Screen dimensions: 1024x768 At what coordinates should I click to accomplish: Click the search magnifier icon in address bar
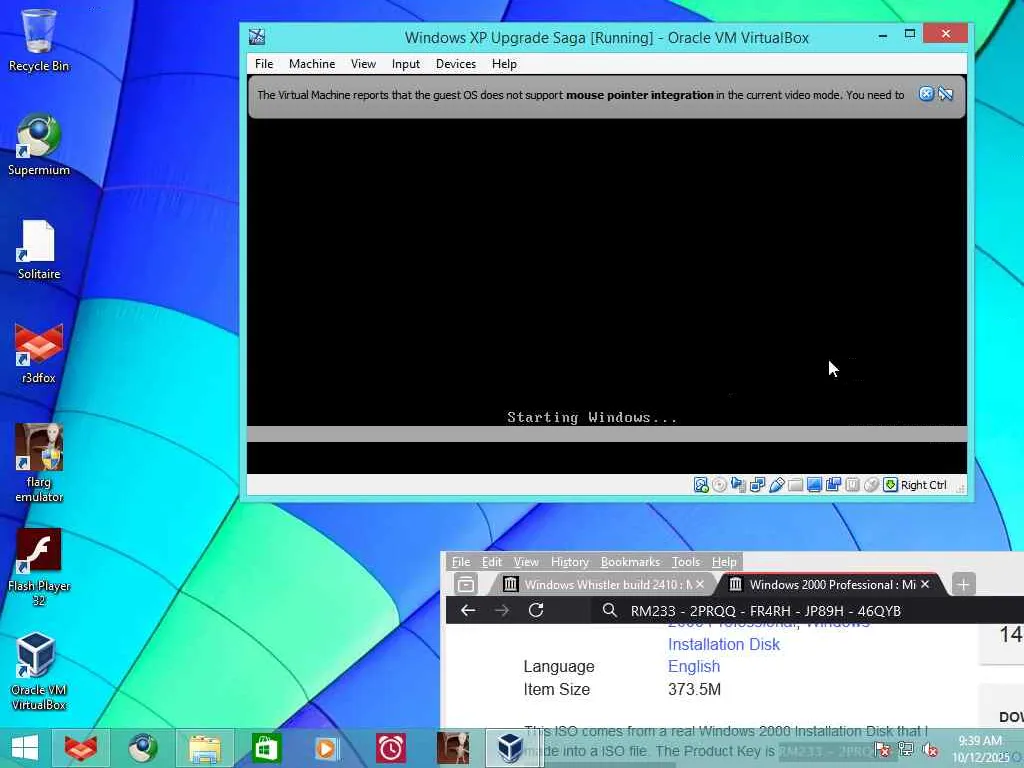coord(609,611)
